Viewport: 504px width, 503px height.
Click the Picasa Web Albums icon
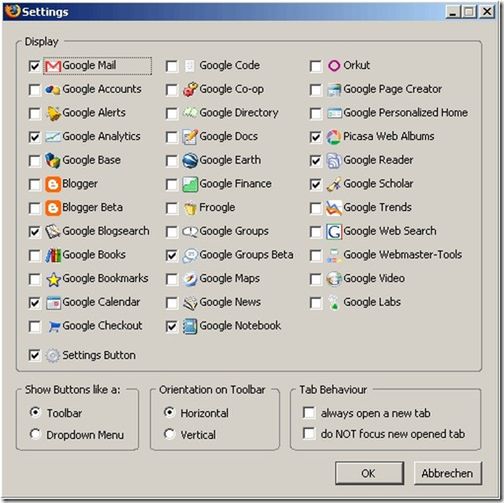(334, 137)
